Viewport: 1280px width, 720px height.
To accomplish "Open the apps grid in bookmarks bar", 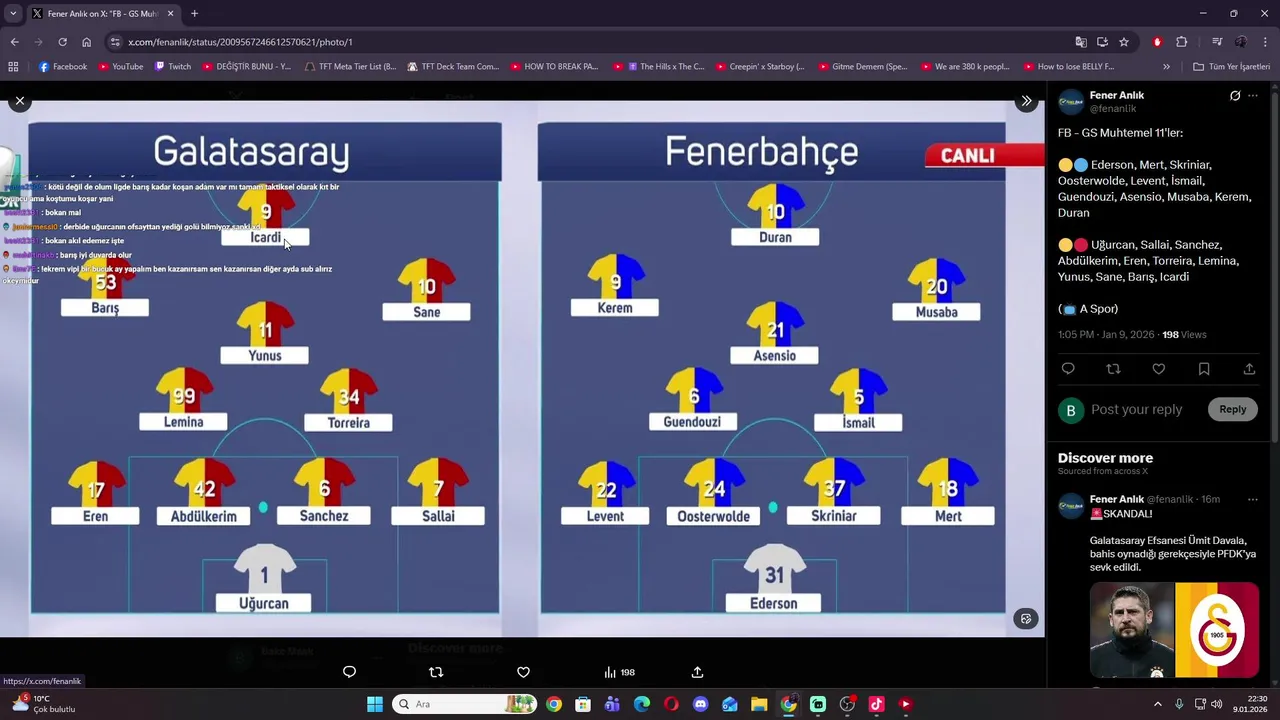I will tap(13, 67).
